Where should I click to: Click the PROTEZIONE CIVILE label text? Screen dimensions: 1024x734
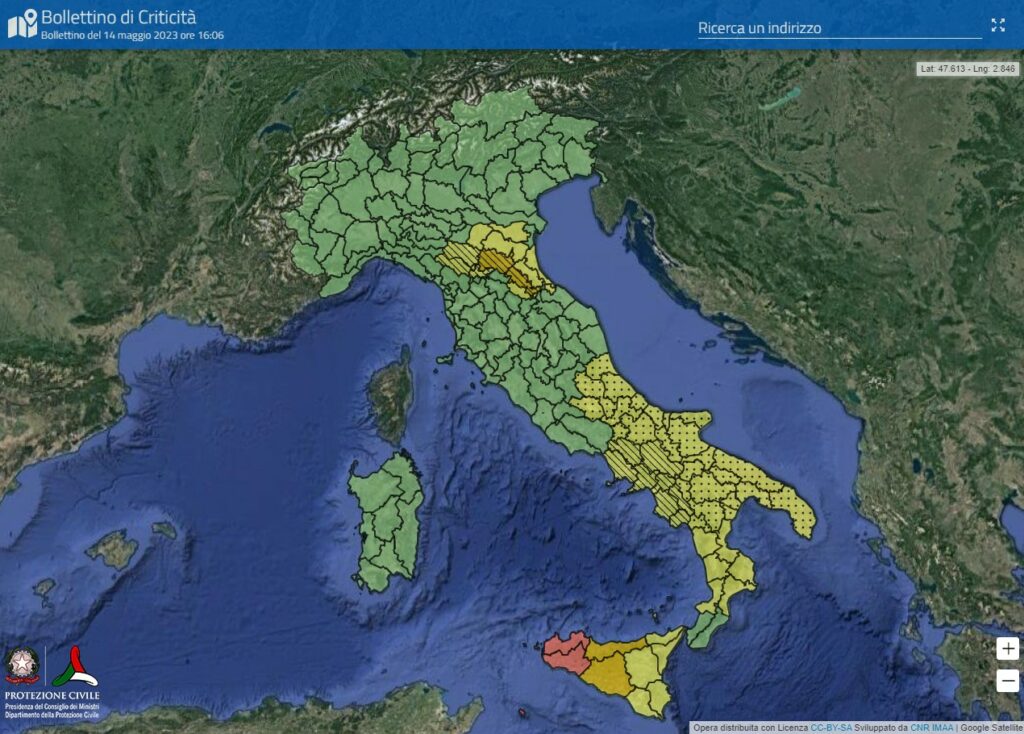pyautogui.click(x=52, y=696)
